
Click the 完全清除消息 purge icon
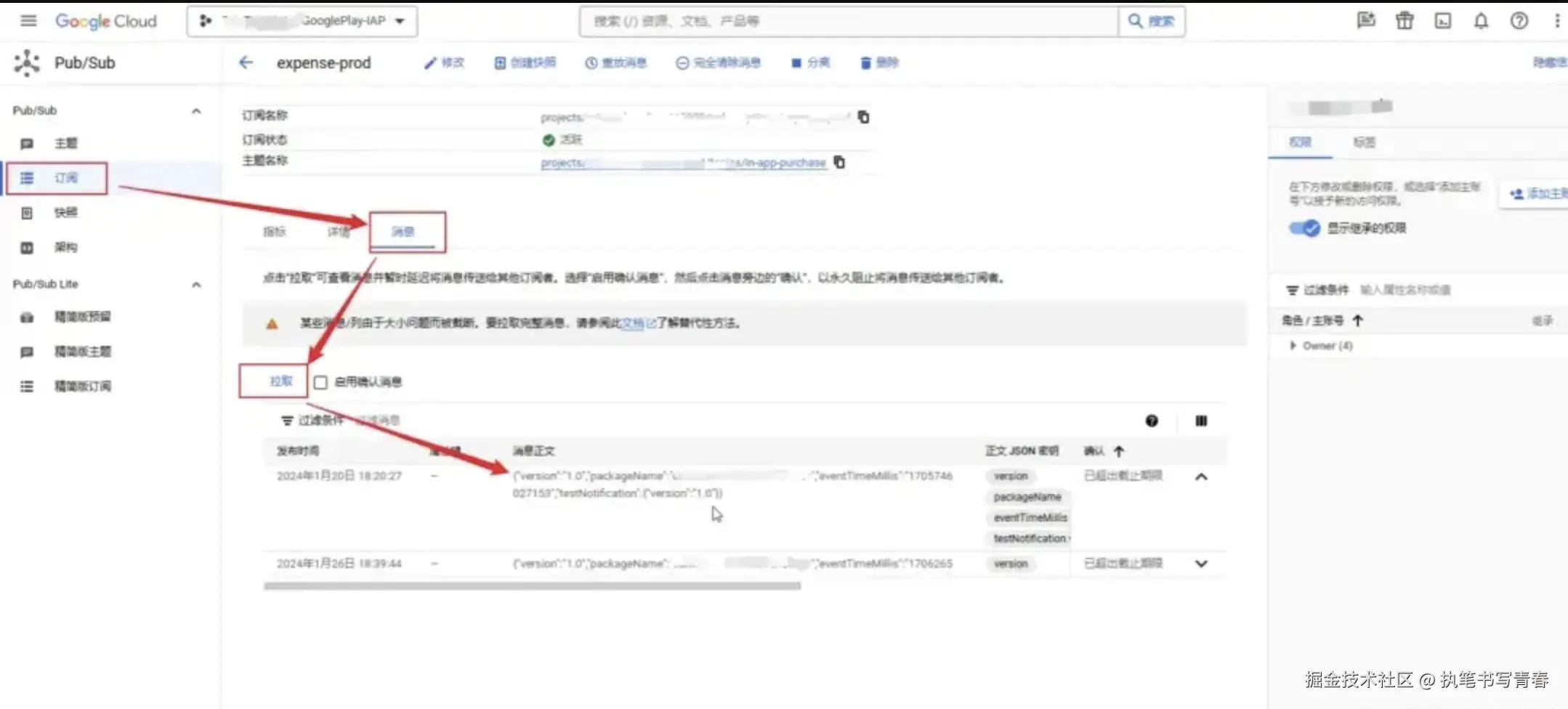point(682,62)
